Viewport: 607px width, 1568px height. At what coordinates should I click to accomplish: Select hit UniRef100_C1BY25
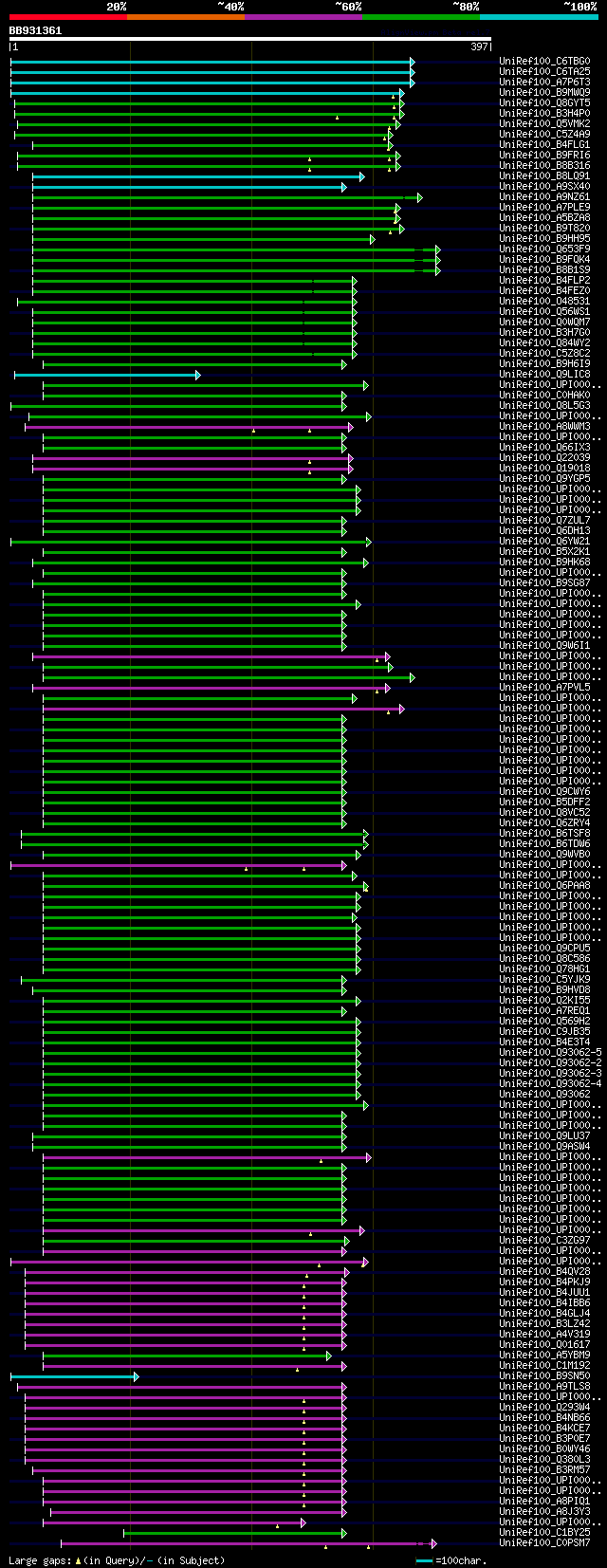pyautogui.click(x=544, y=1533)
